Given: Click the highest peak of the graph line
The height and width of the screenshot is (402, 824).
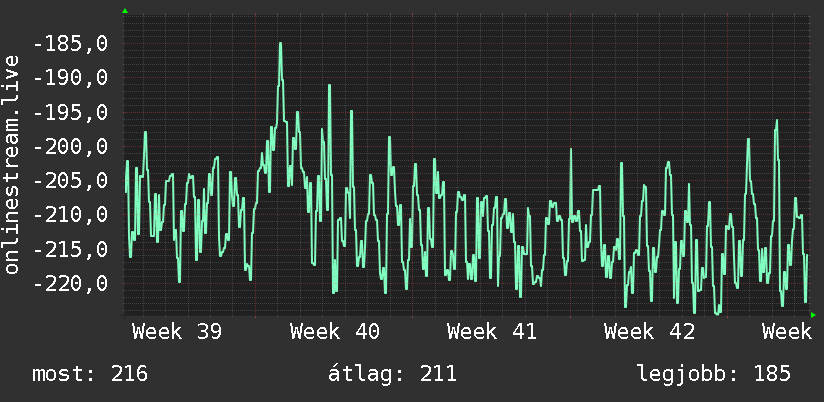Looking at the screenshot, I should coord(281,43).
